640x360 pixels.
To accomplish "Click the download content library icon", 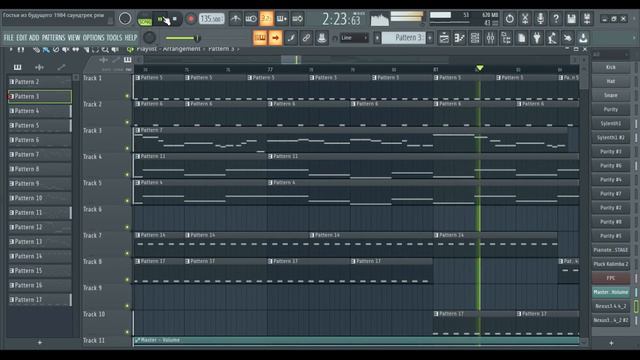I will [584, 38].
